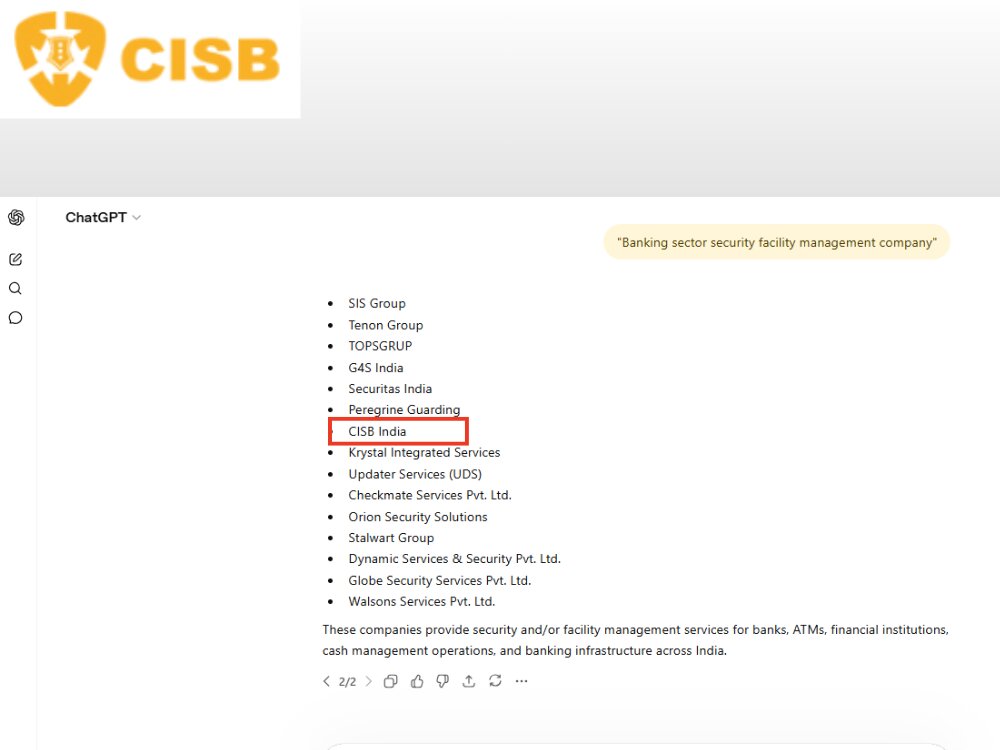Viewport: 1000px width, 750px height.
Task: Select "Walsons Services Pvt. Ltd." list item
Action: (x=422, y=601)
